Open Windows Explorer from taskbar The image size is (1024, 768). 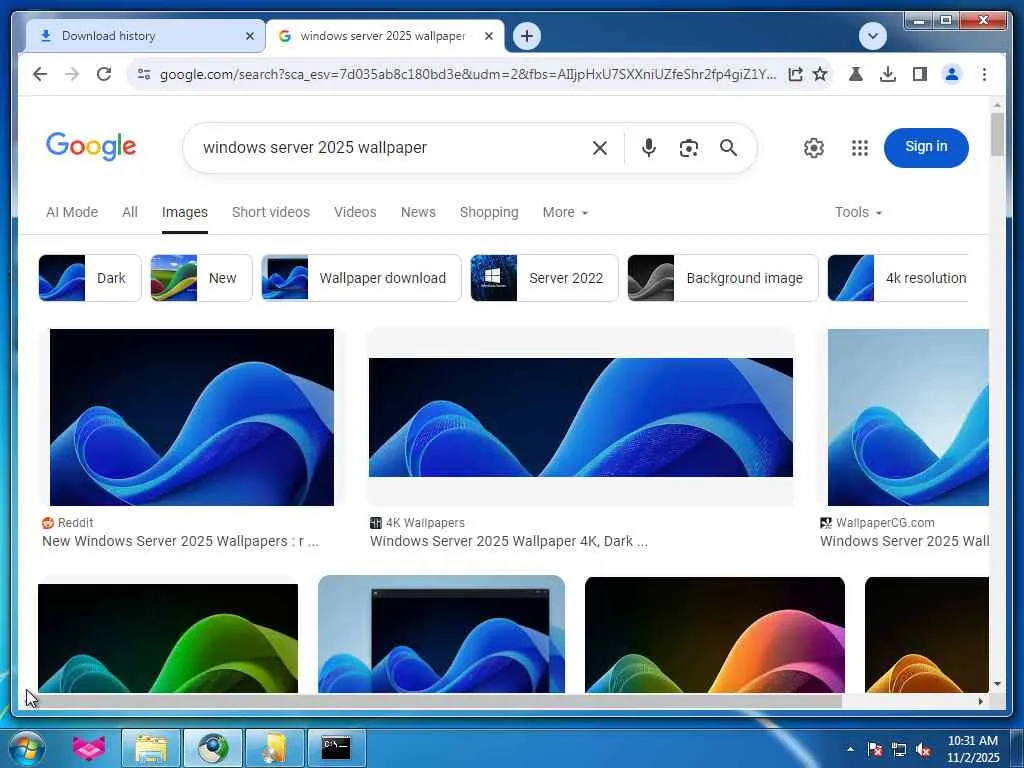point(151,748)
